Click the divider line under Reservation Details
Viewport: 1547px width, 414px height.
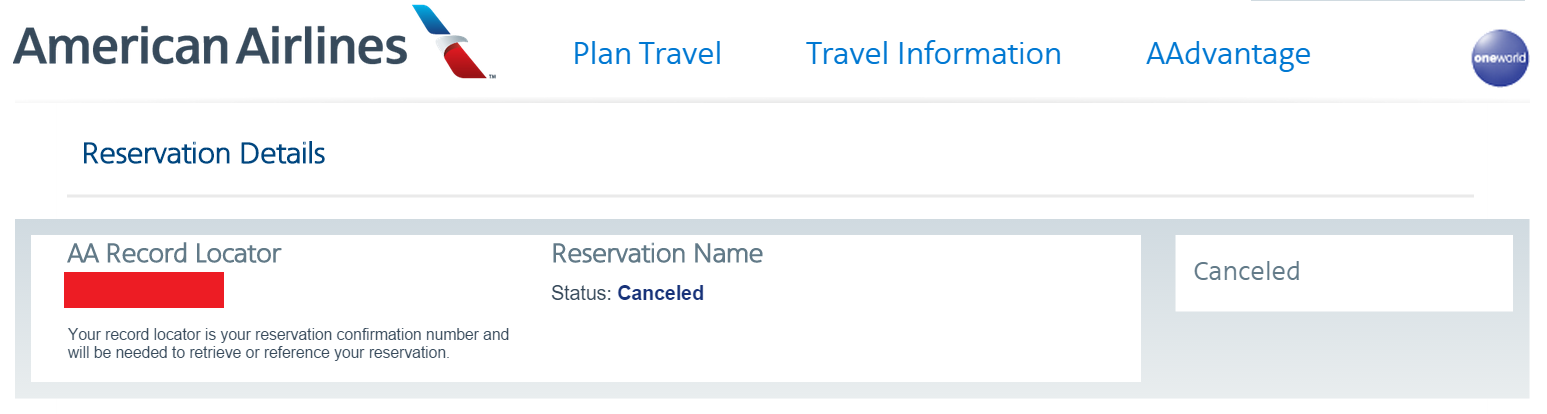click(770, 195)
